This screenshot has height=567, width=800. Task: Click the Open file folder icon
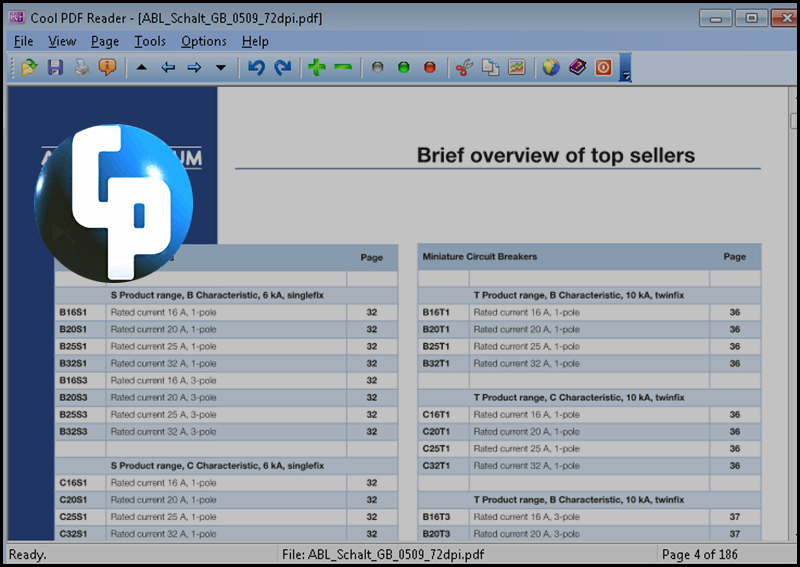click(29, 67)
